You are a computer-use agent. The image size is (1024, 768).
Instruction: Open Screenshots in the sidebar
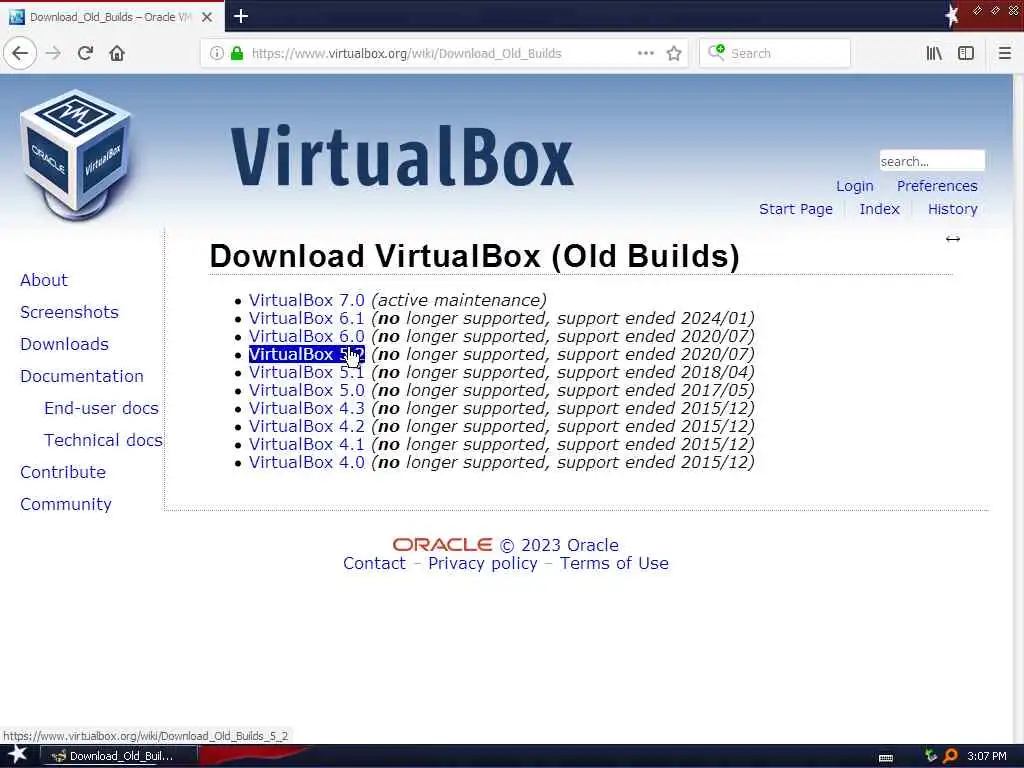click(x=69, y=312)
